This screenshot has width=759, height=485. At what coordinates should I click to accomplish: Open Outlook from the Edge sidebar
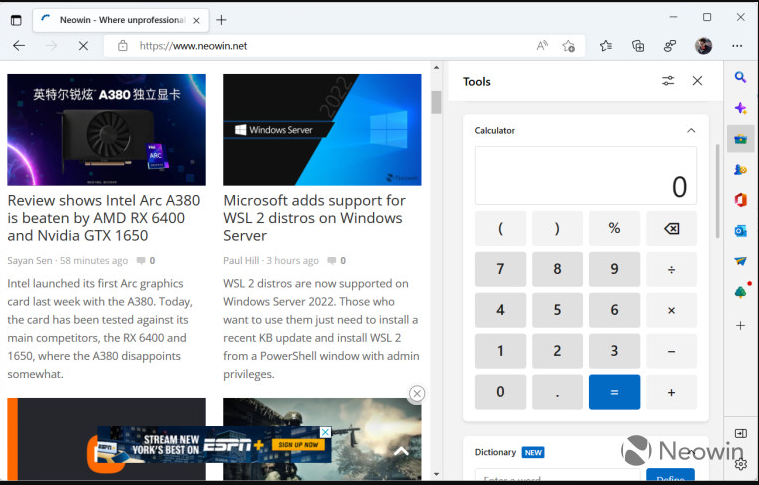pyautogui.click(x=740, y=231)
